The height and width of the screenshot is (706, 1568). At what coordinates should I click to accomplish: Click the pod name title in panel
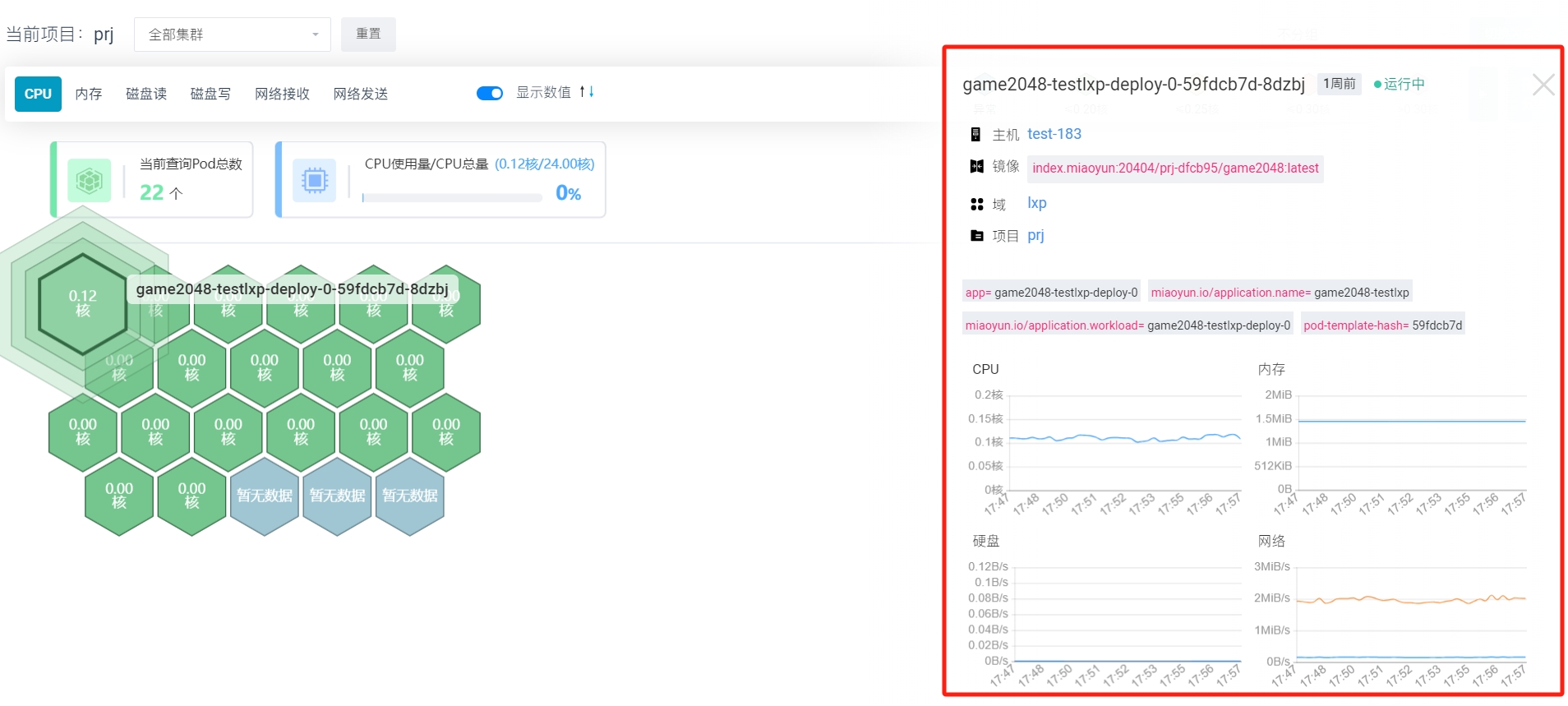click(1133, 84)
